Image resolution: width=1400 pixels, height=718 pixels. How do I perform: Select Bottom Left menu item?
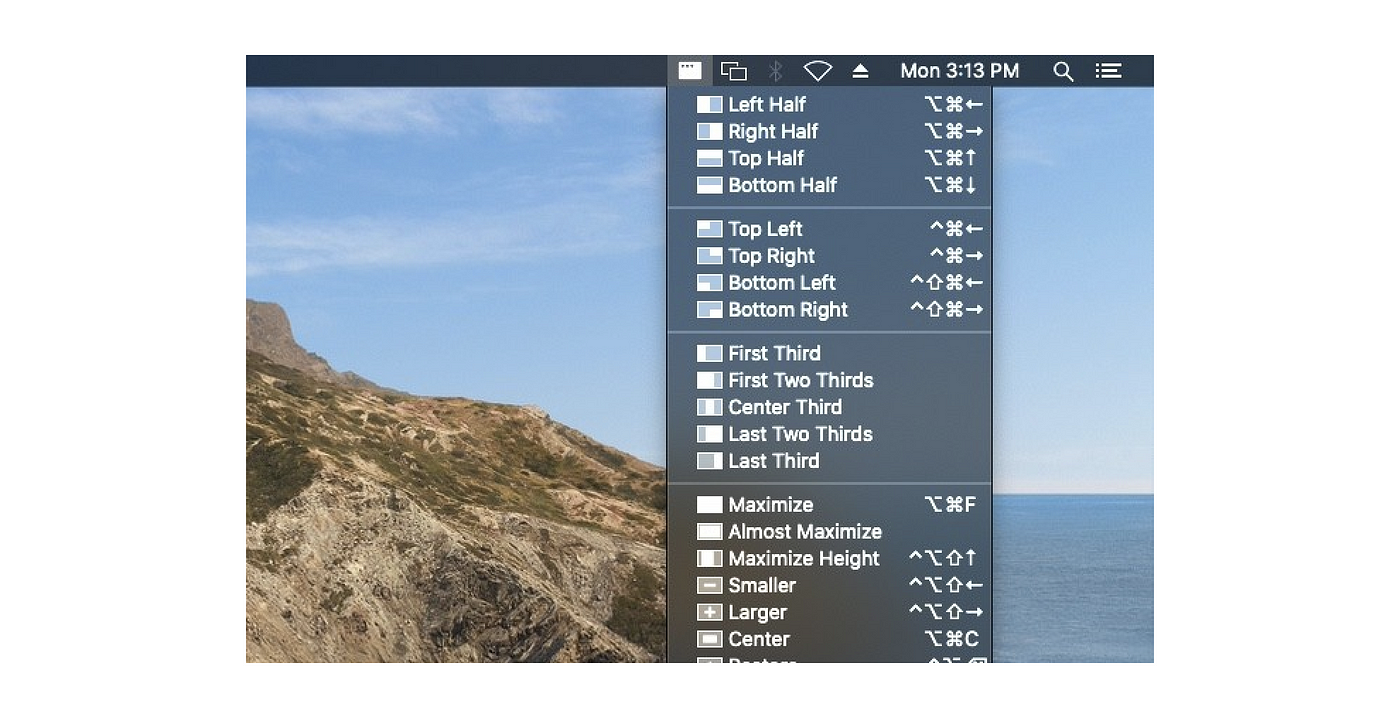829,283
